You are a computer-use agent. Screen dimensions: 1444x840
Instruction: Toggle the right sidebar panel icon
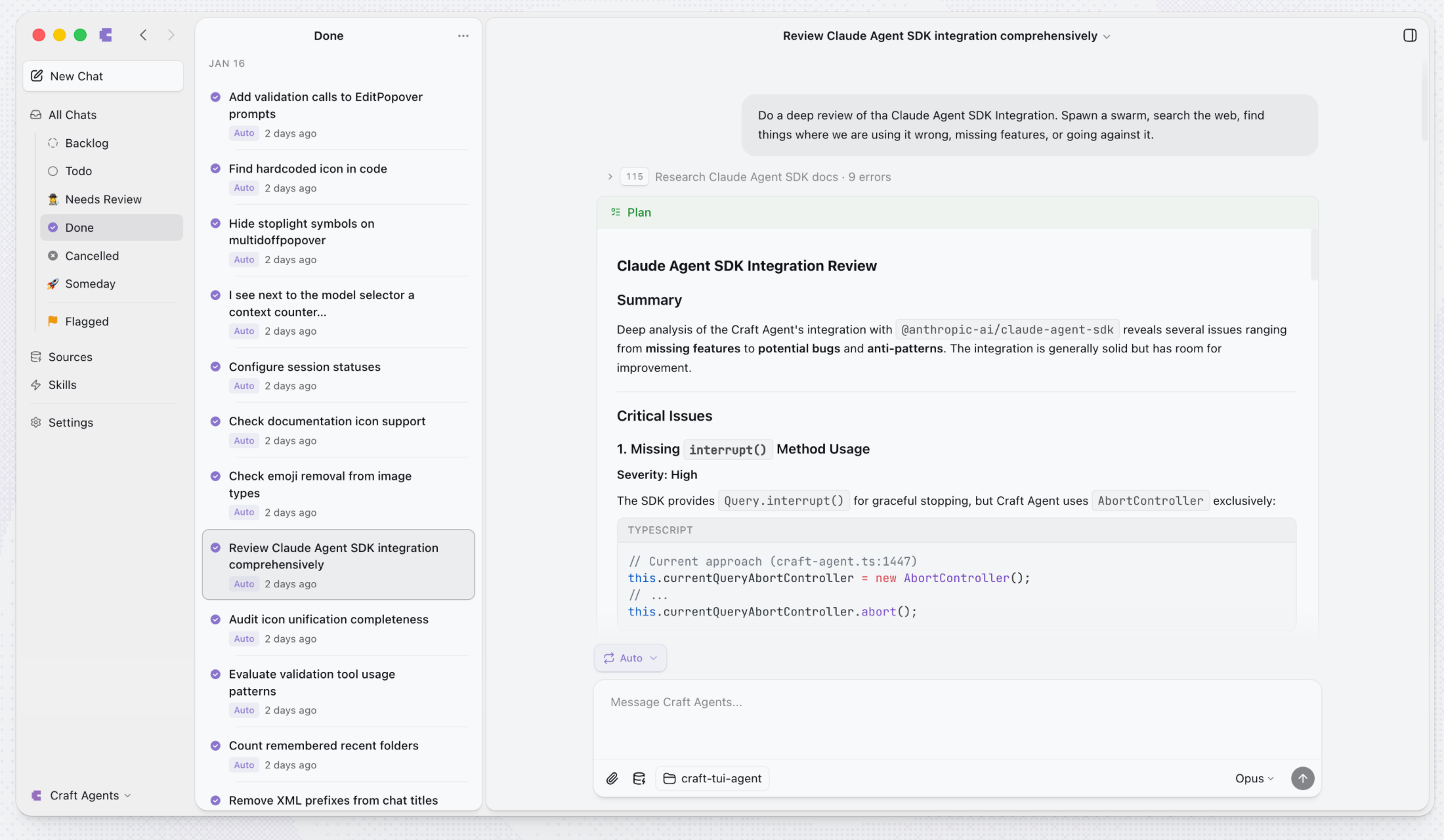pos(1409,35)
